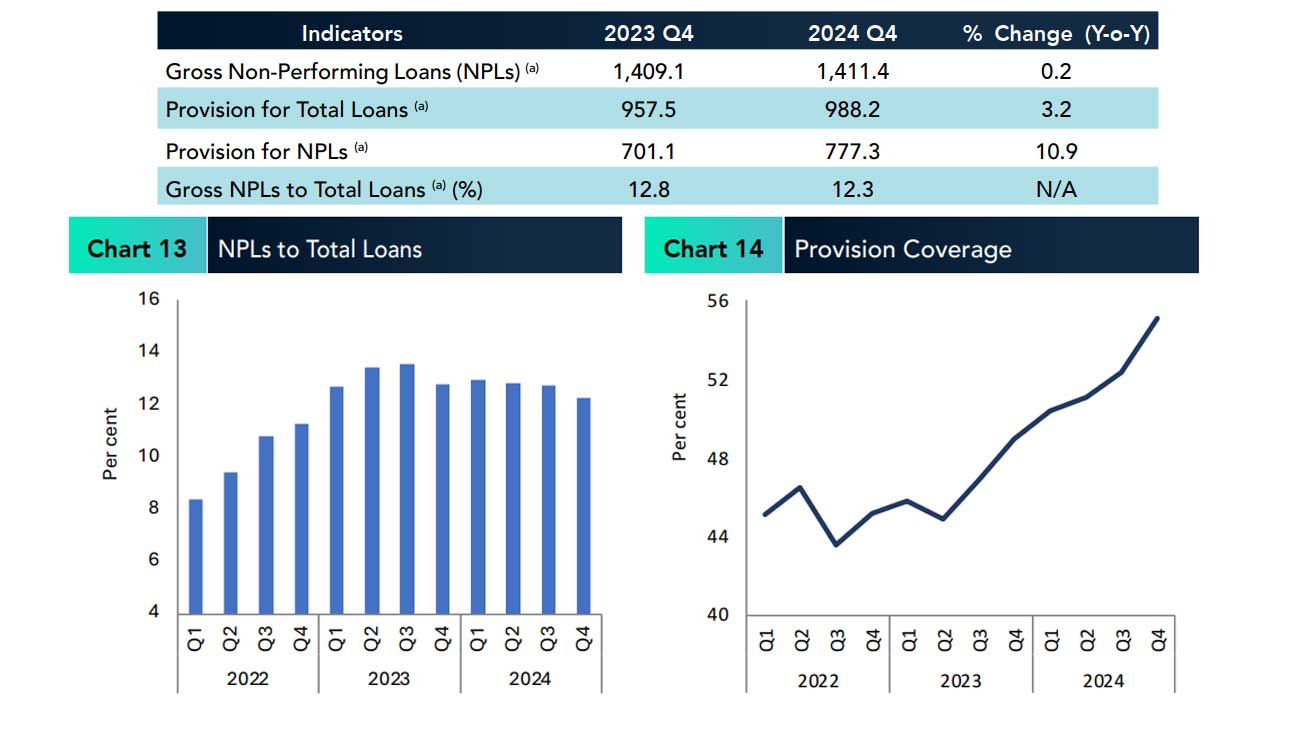Click the 'Indicators' column header
Screen dimensions: 1306x737
[352, 33]
